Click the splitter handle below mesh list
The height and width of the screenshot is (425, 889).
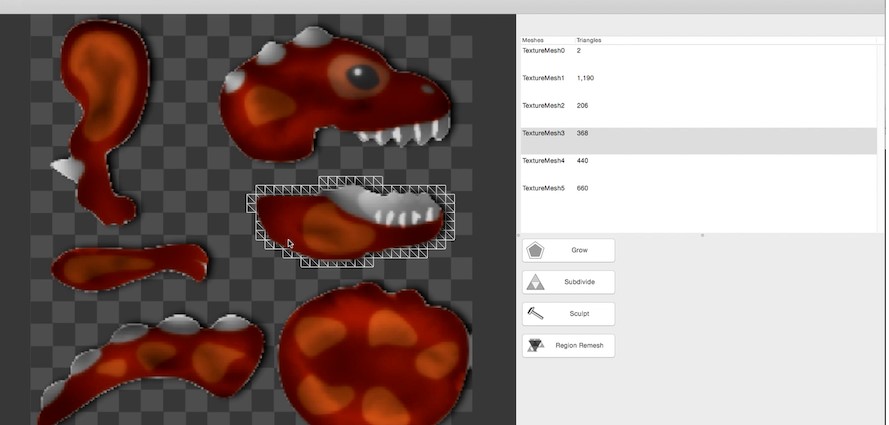coord(702,235)
